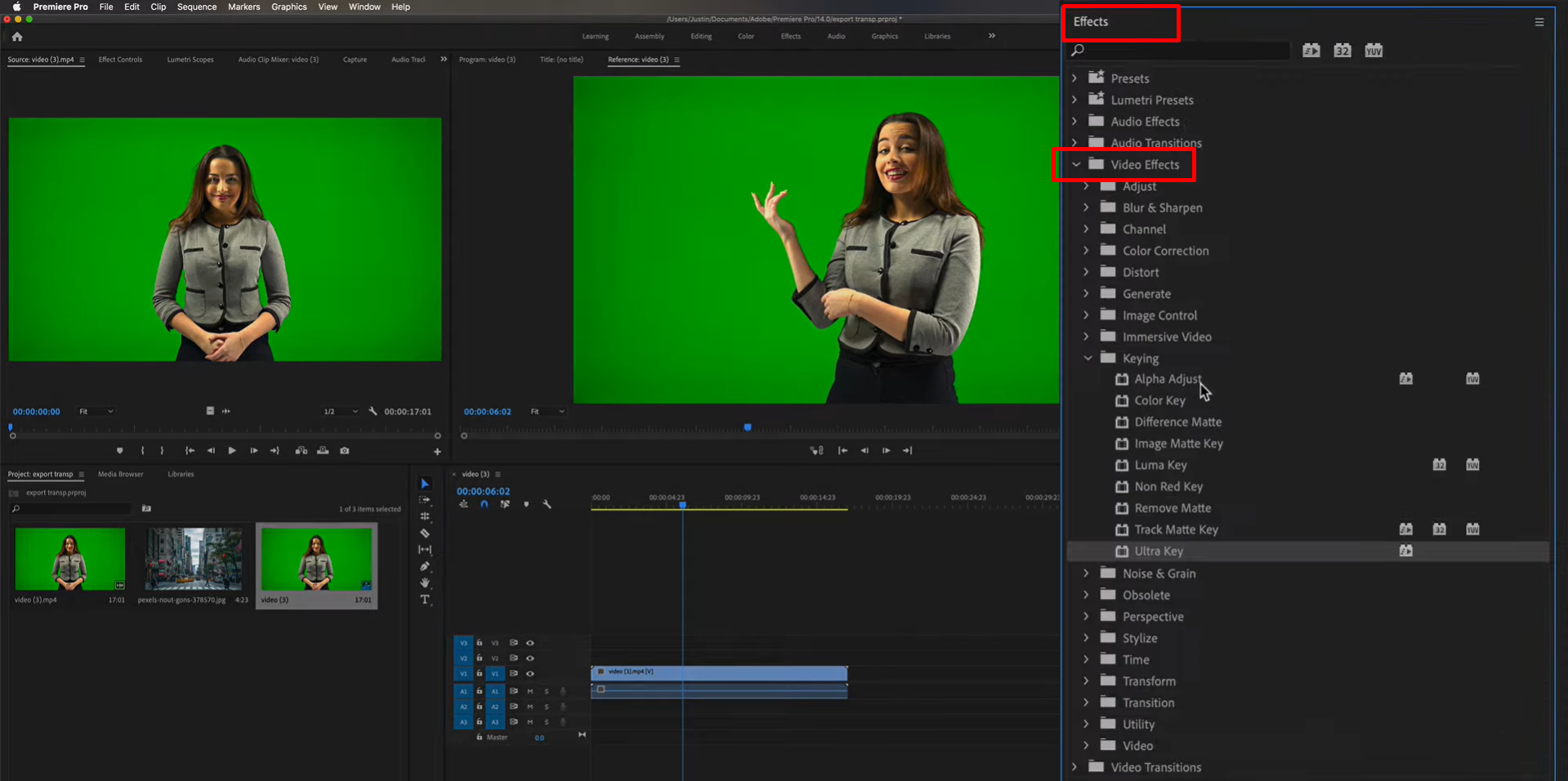
Task: Select the Razor tool
Action: point(425,533)
